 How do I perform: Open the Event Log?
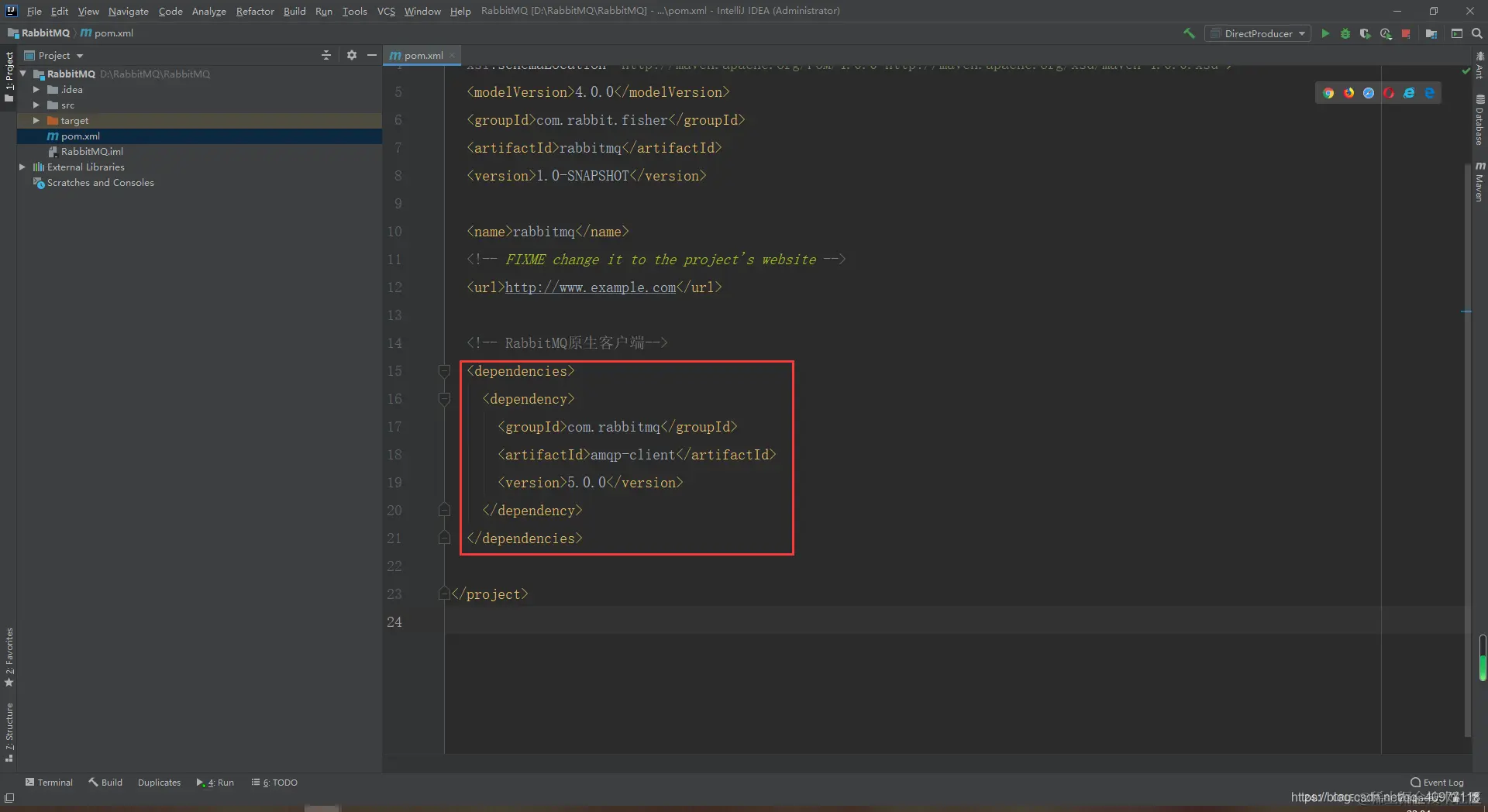(x=1437, y=783)
